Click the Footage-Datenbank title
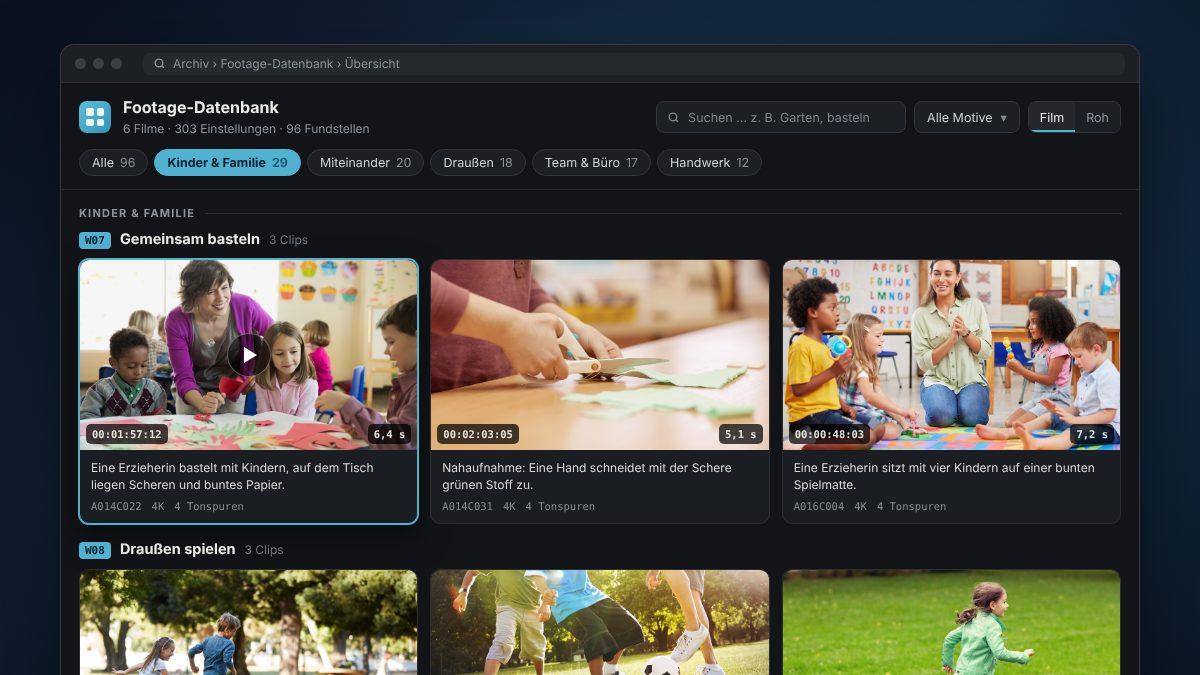 [x=201, y=107]
